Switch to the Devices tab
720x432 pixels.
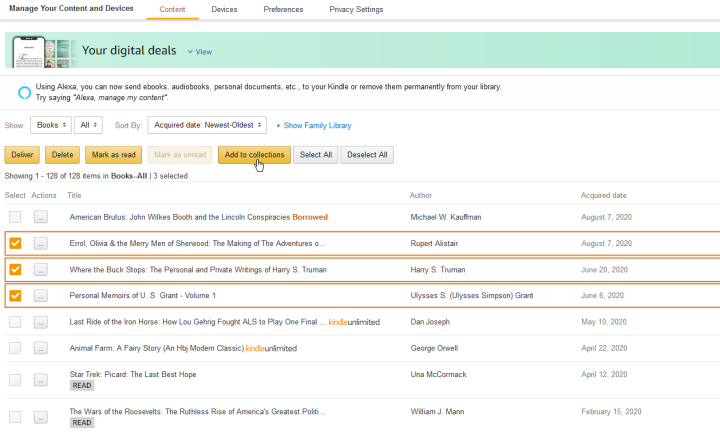[x=224, y=9]
